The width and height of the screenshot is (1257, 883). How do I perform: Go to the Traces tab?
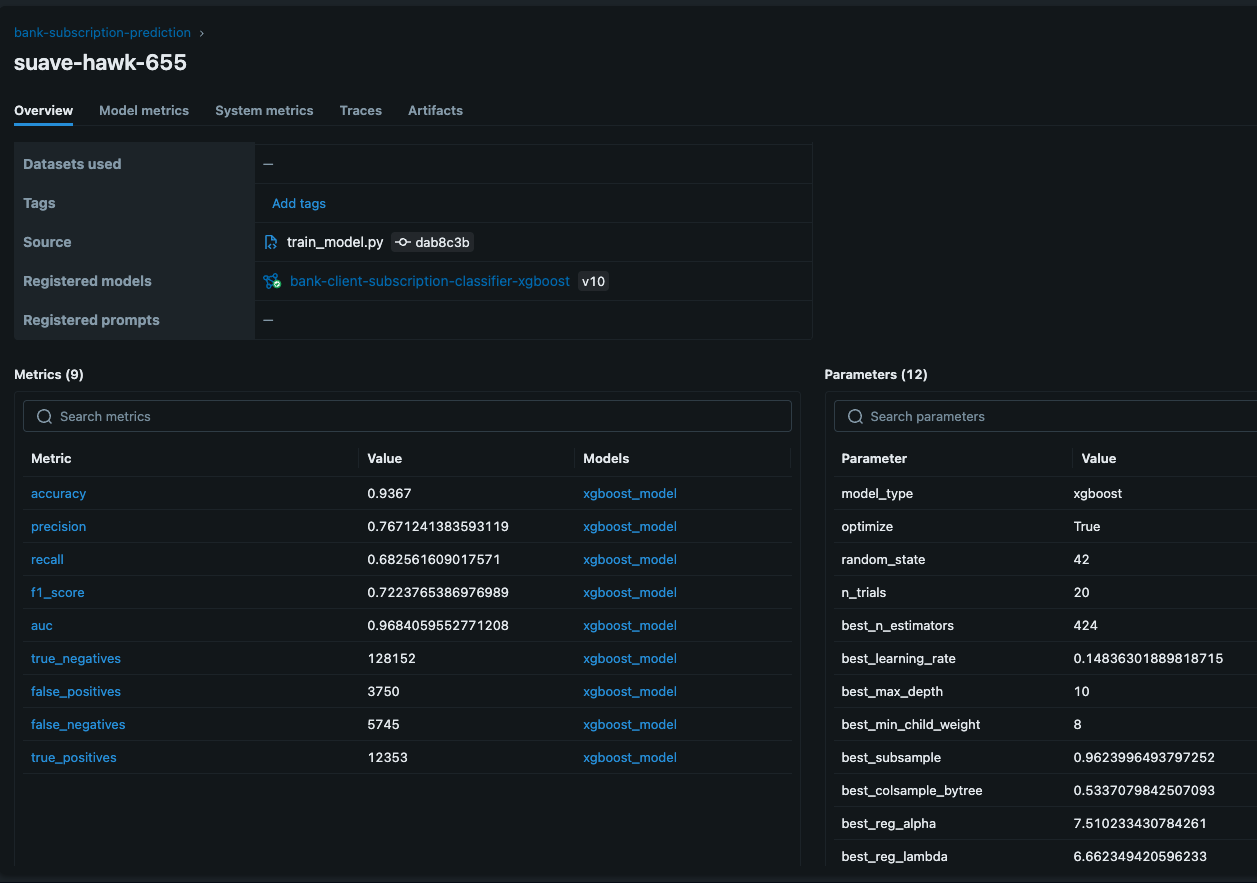pyautogui.click(x=361, y=110)
